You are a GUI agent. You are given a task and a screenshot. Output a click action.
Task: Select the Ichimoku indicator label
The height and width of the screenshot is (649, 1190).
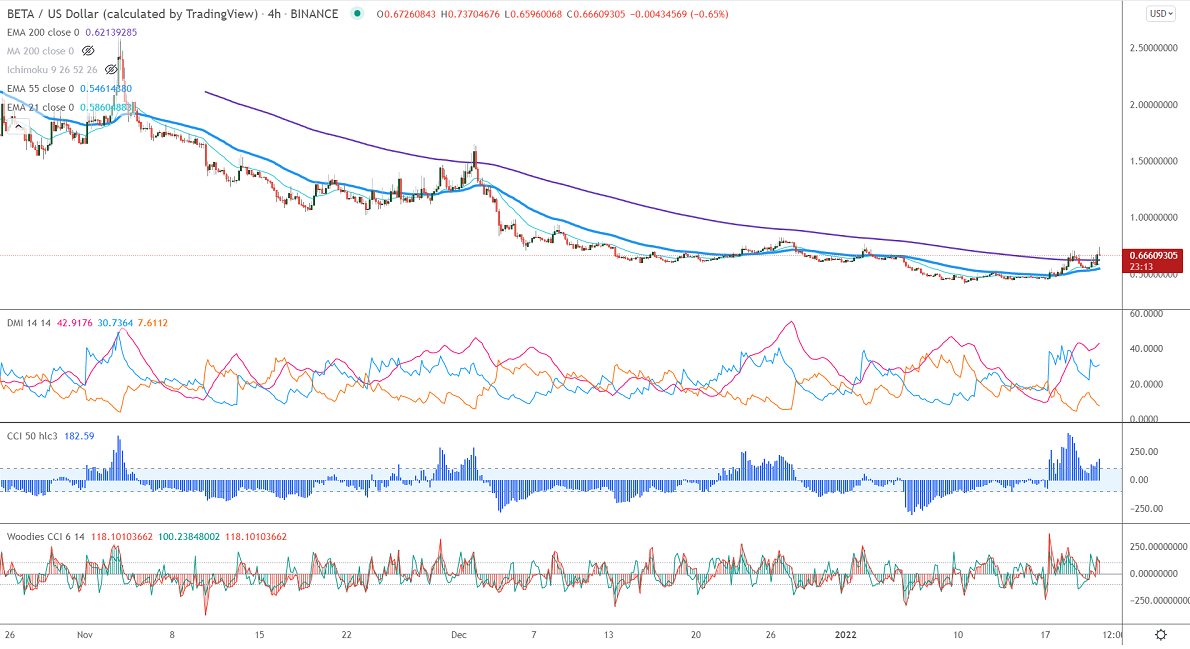52,70
